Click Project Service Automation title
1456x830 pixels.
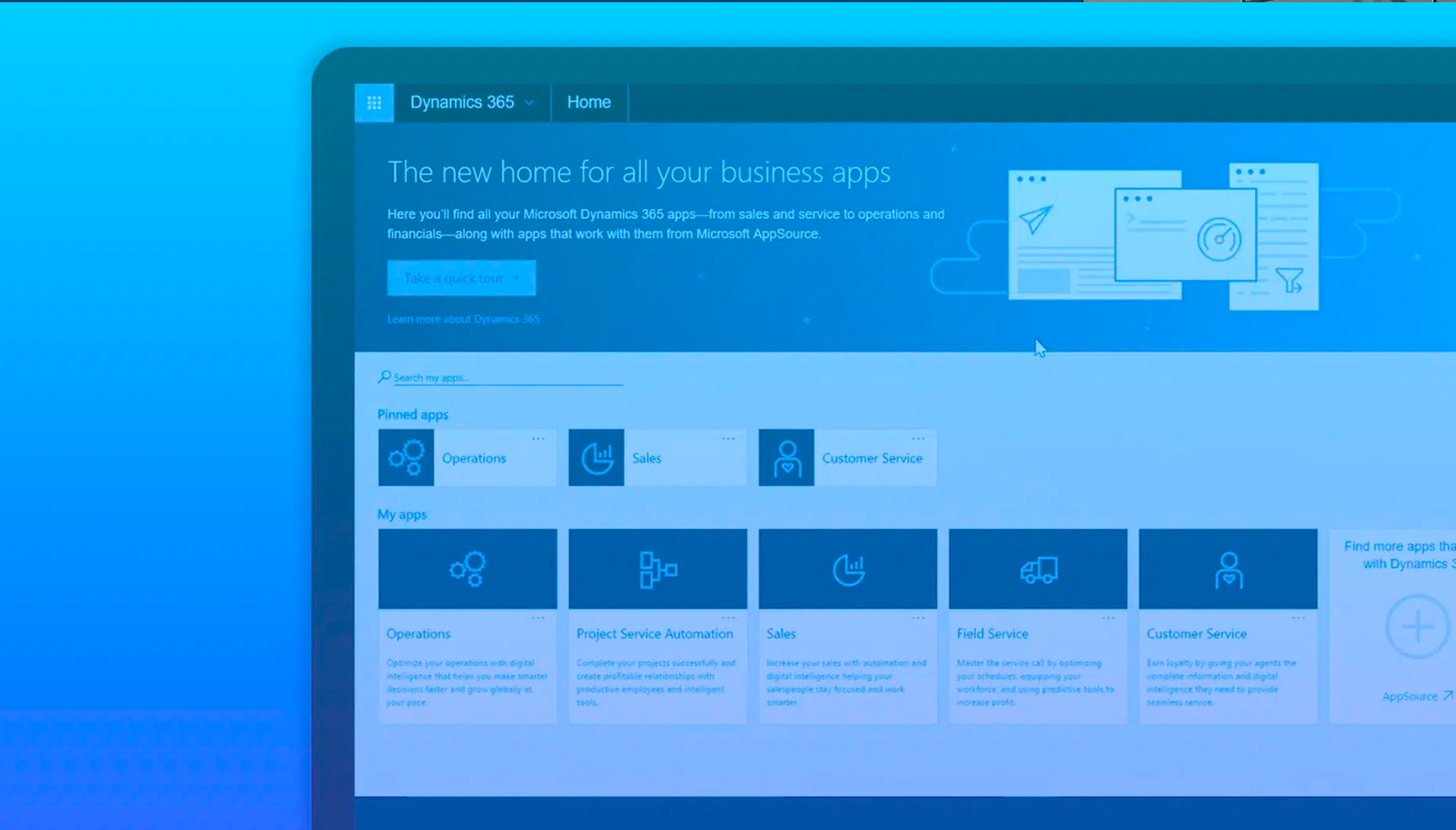pyautogui.click(x=654, y=634)
